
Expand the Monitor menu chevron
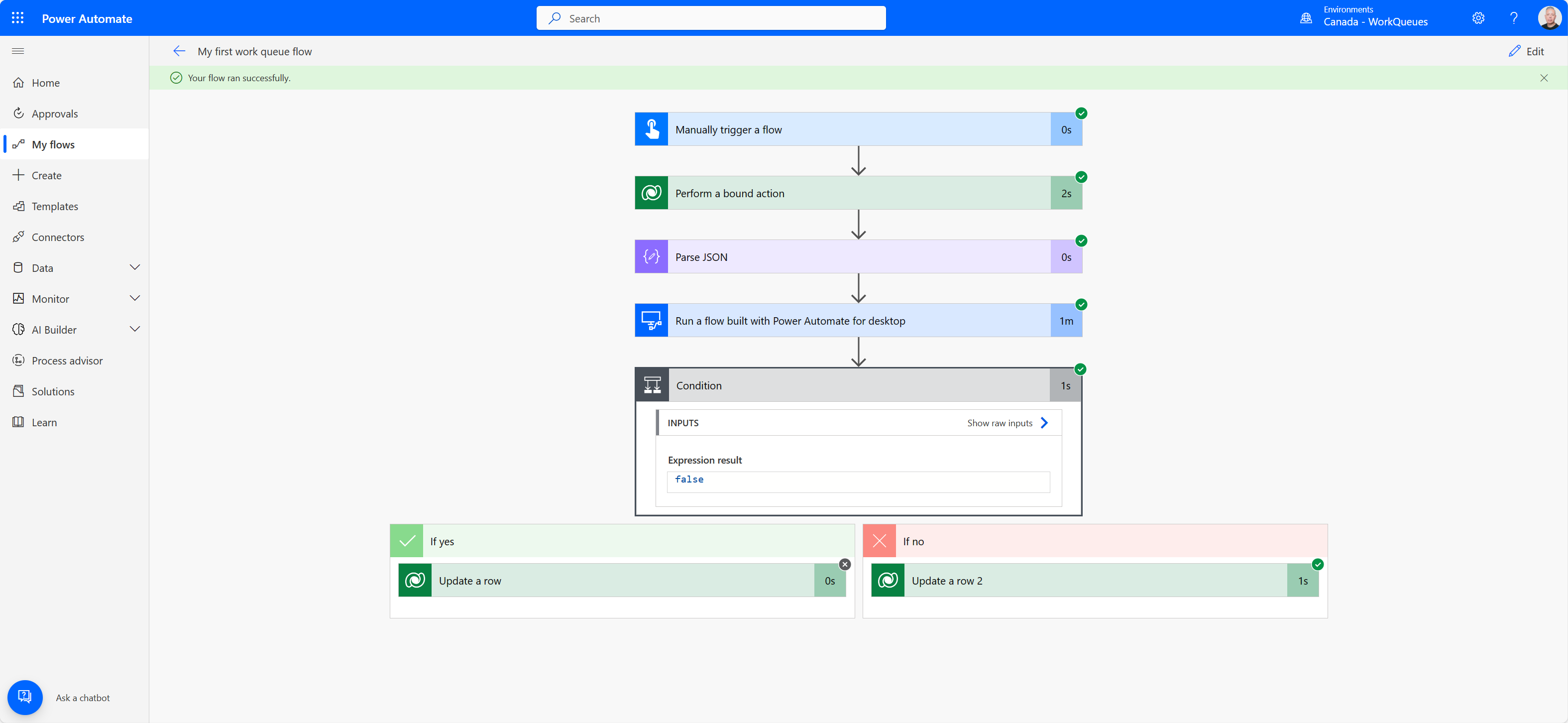[135, 298]
